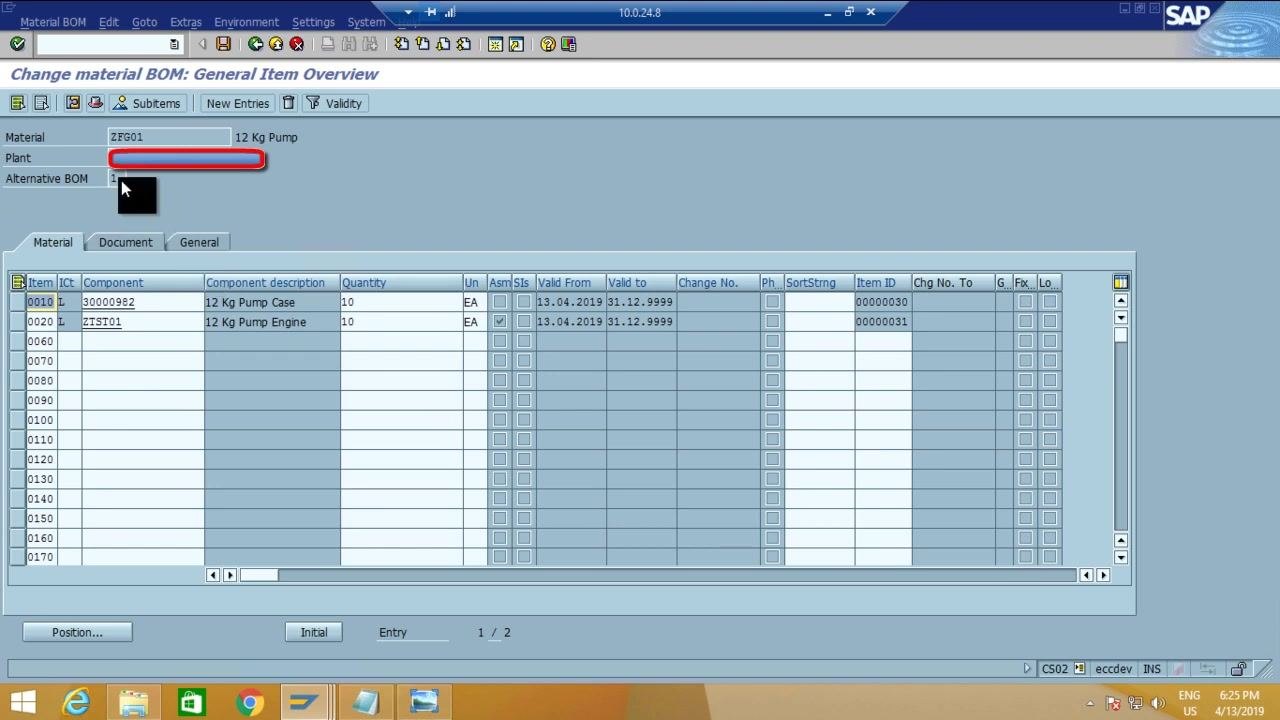The width and height of the screenshot is (1280, 720).
Task: Select the row selector for item 0020
Action: tap(18, 322)
